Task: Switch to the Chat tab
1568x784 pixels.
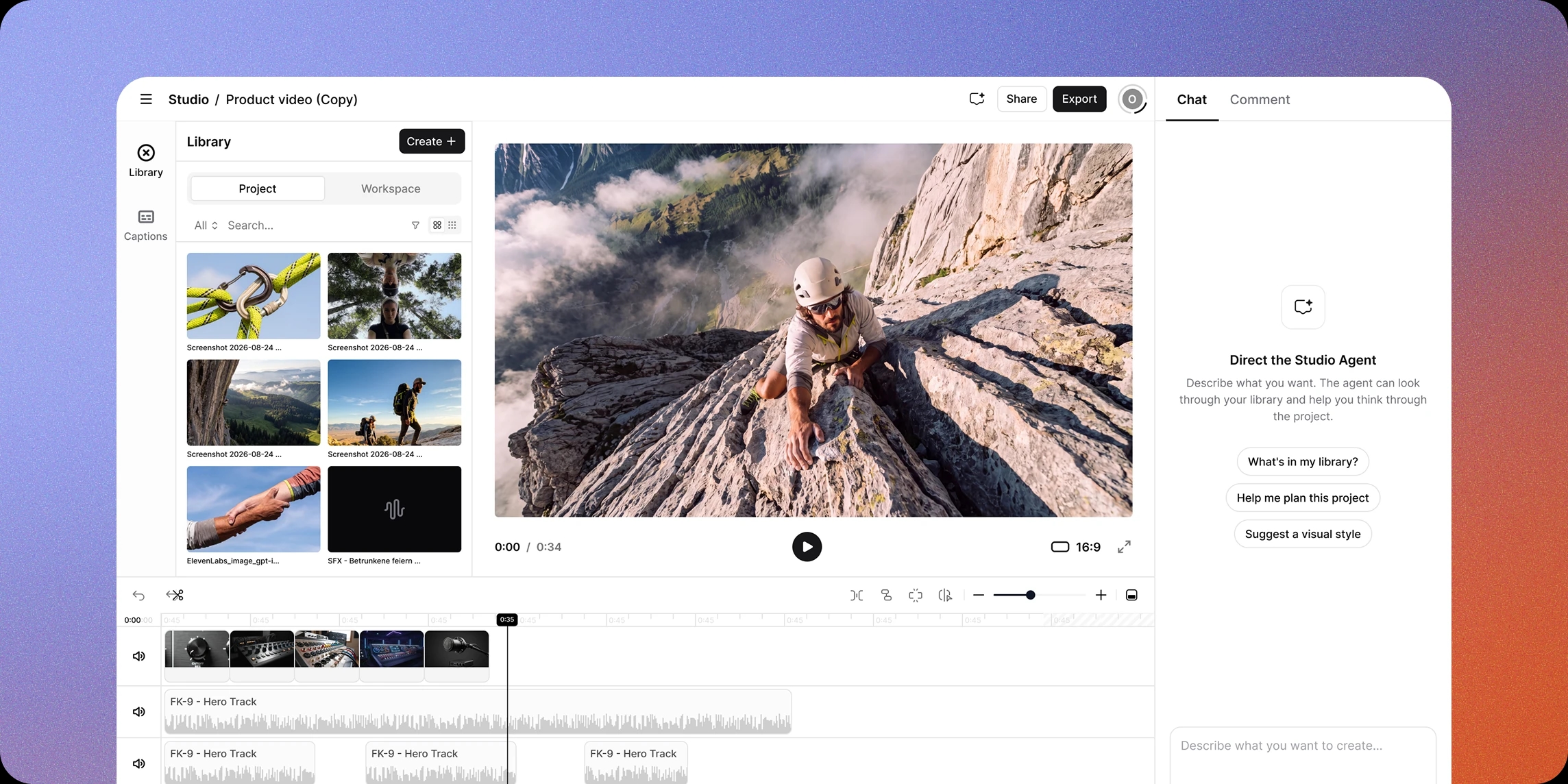Action: click(x=1192, y=99)
